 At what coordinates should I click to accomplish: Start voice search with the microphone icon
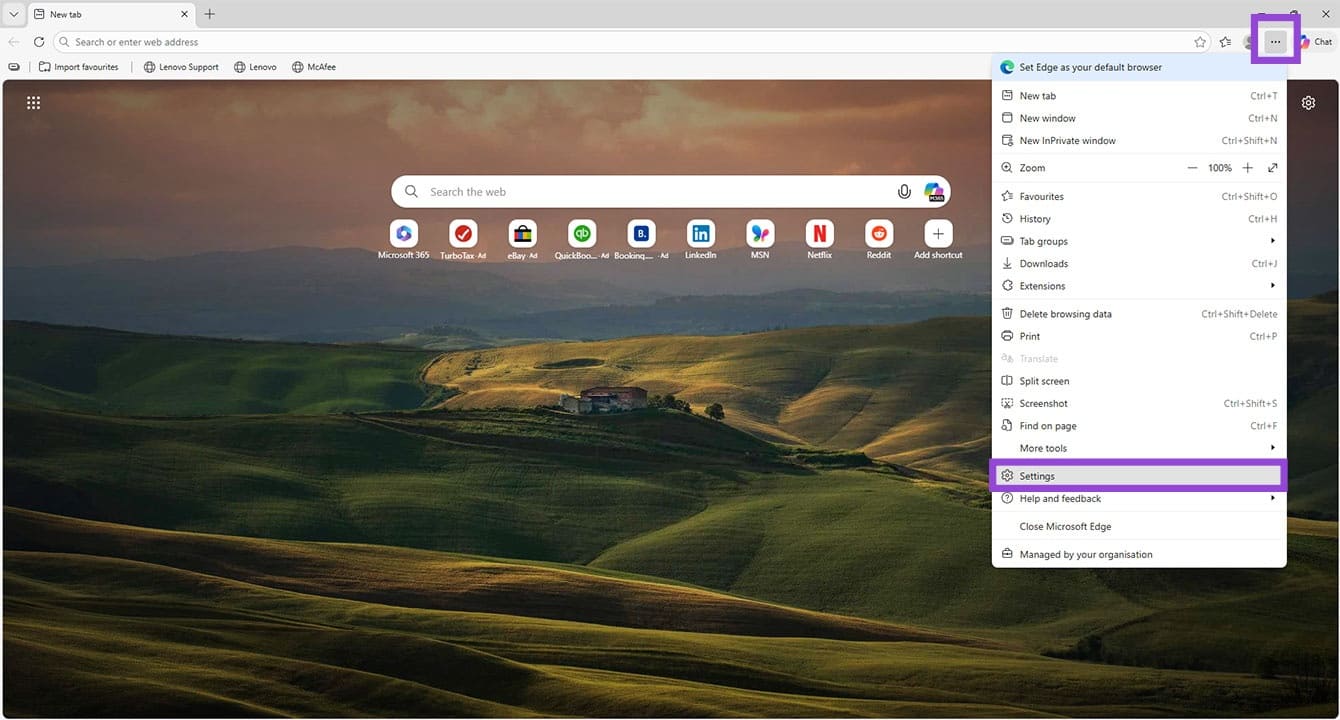(904, 191)
